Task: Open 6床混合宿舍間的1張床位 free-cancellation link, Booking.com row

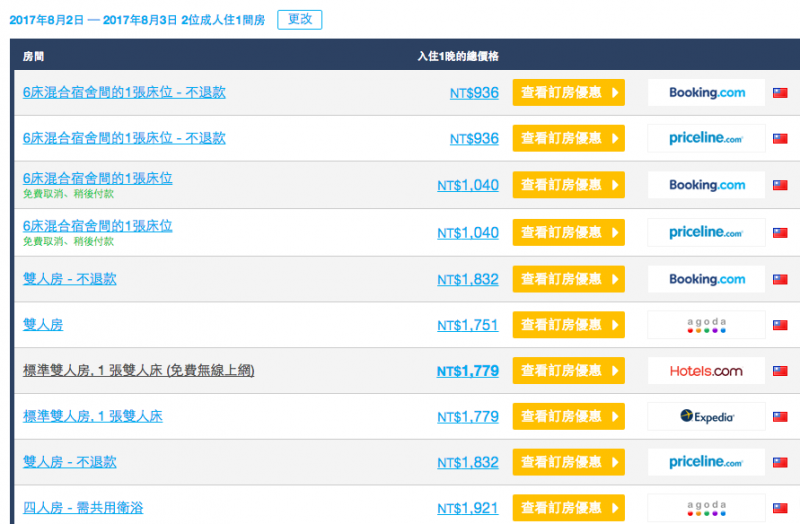Action: pos(97,178)
